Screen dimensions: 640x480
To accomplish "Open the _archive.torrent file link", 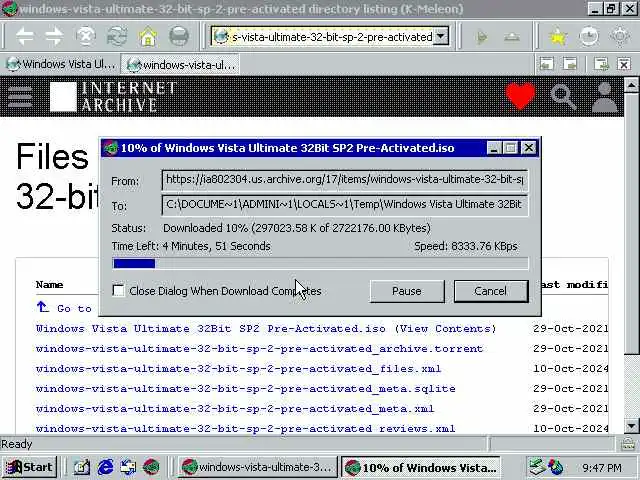I will 259,349.
